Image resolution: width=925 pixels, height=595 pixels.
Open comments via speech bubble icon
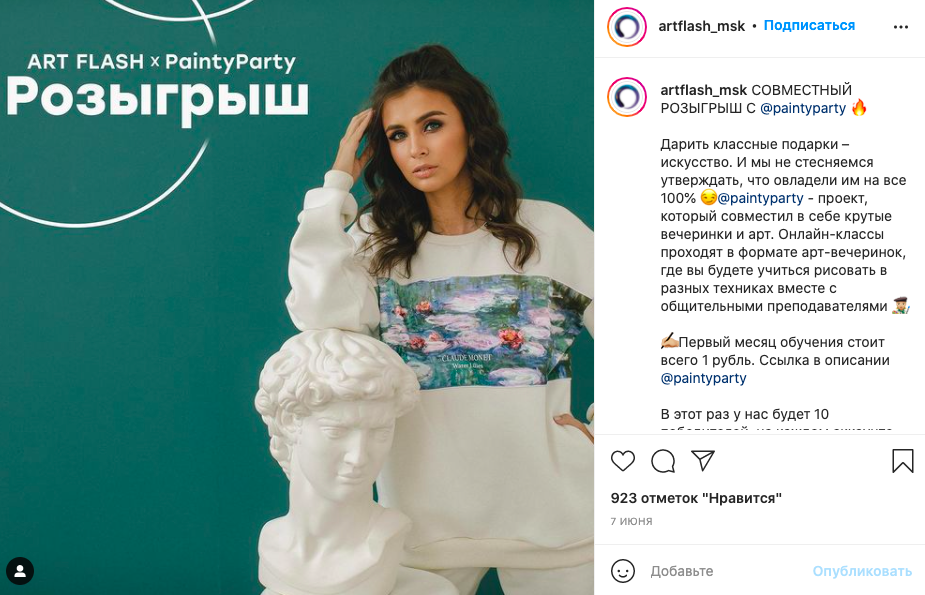(x=663, y=461)
